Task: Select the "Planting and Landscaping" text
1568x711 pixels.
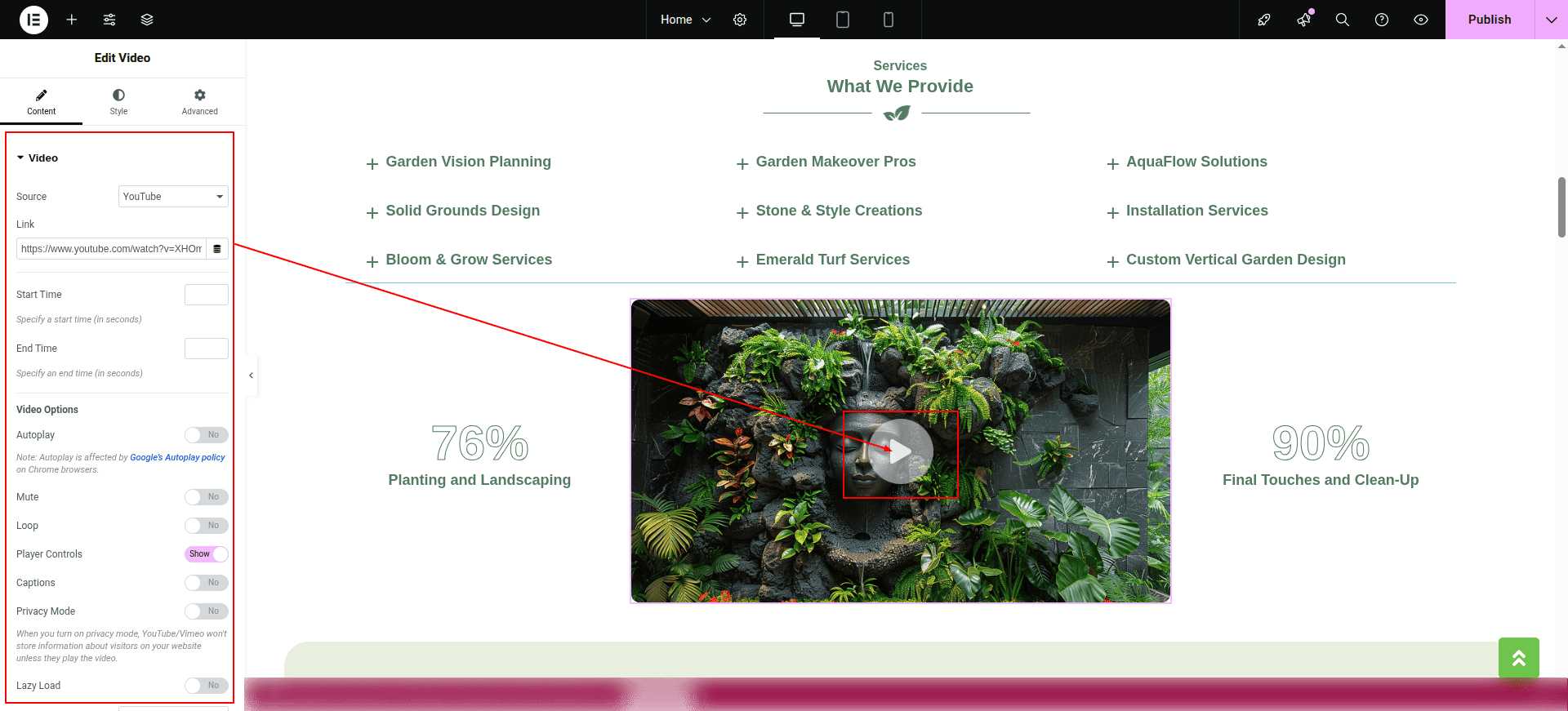Action: tap(479, 480)
